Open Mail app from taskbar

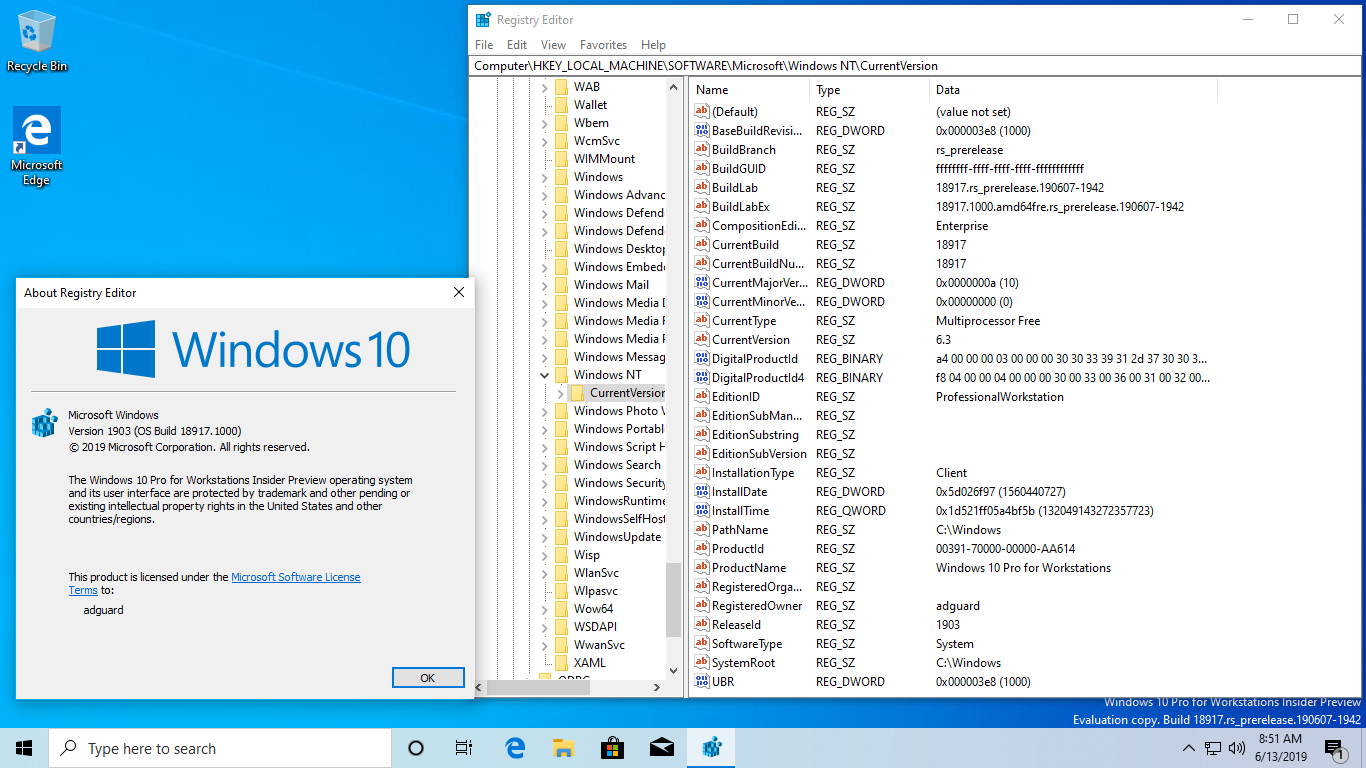(662, 748)
